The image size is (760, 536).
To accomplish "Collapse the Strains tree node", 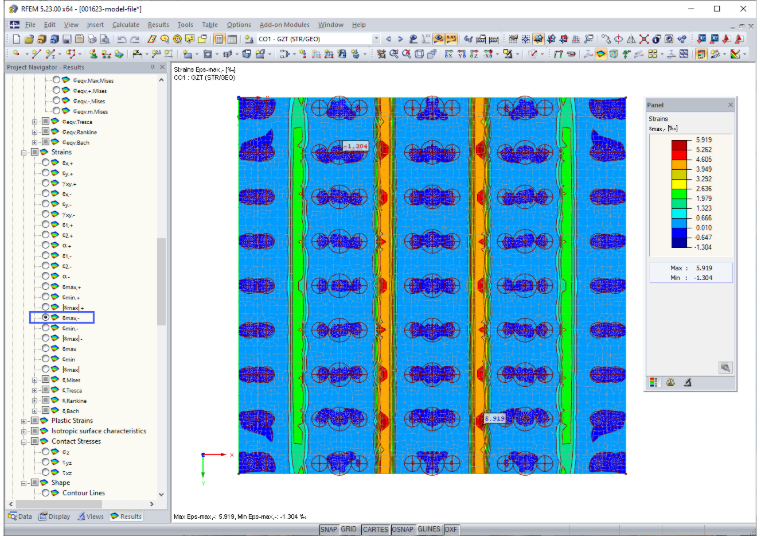I will (24, 152).
